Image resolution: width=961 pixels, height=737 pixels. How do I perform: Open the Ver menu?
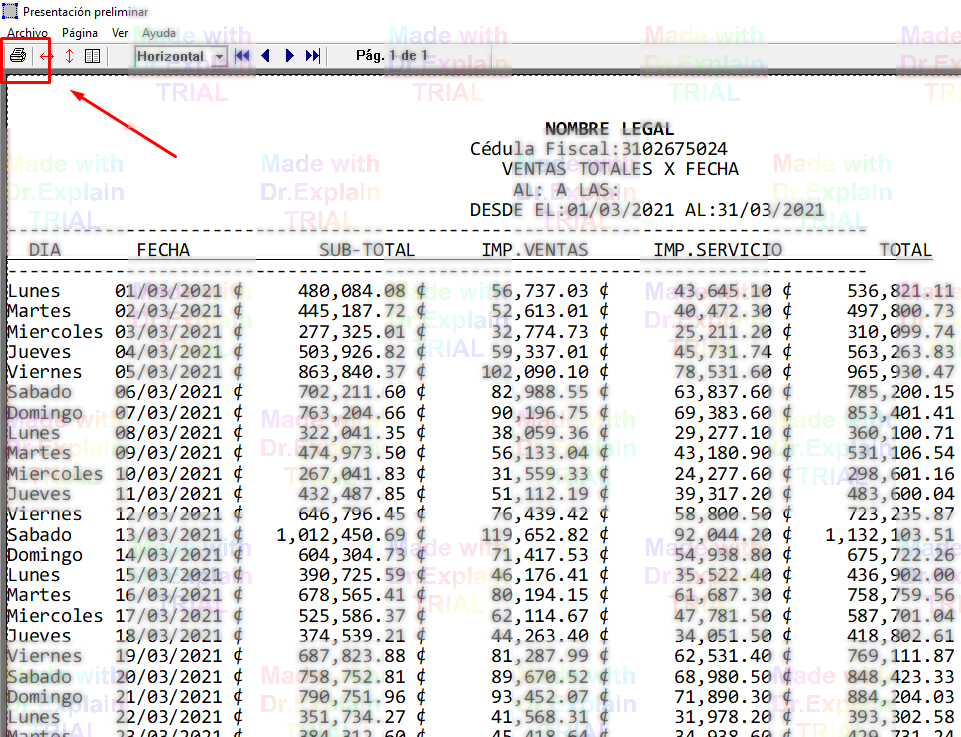click(x=120, y=33)
